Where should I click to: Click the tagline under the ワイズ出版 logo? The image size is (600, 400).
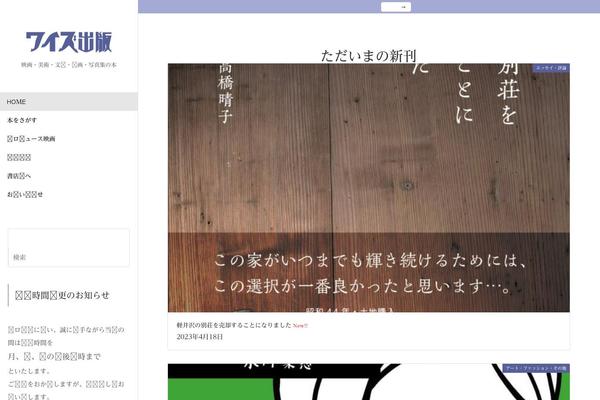69,65
